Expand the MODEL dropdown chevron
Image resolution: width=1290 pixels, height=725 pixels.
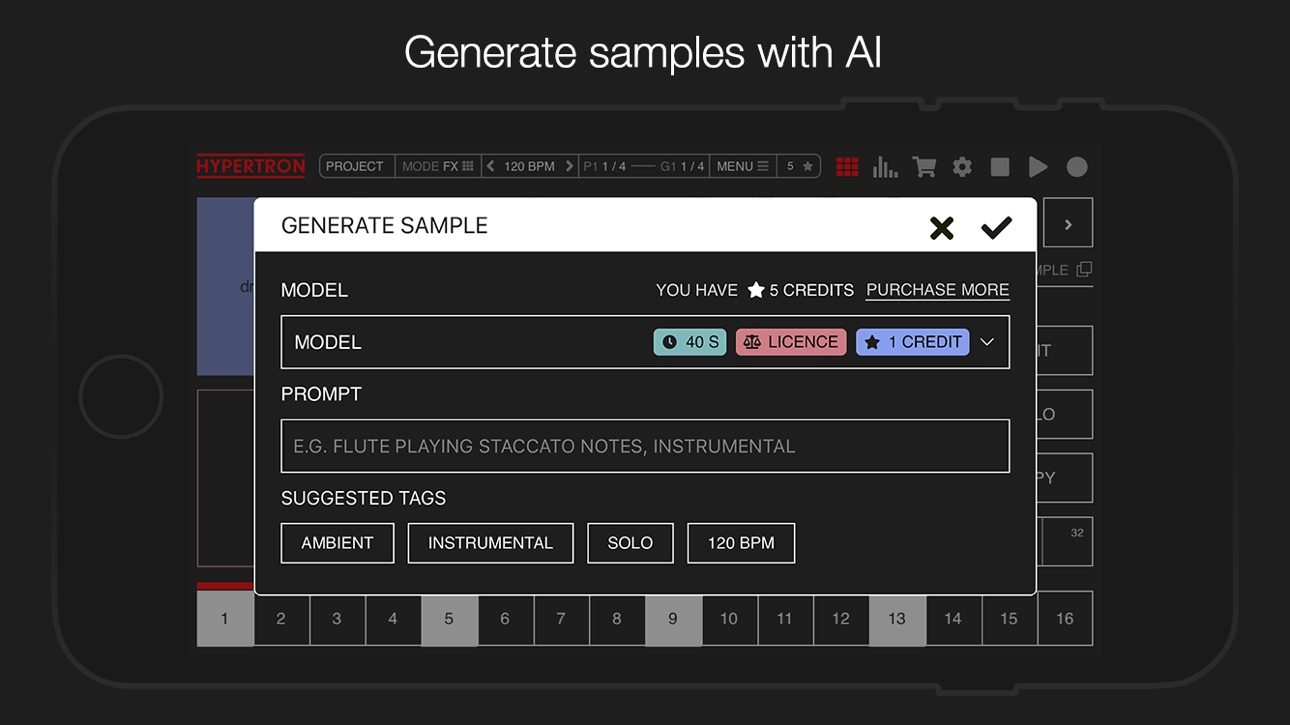click(987, 342)
